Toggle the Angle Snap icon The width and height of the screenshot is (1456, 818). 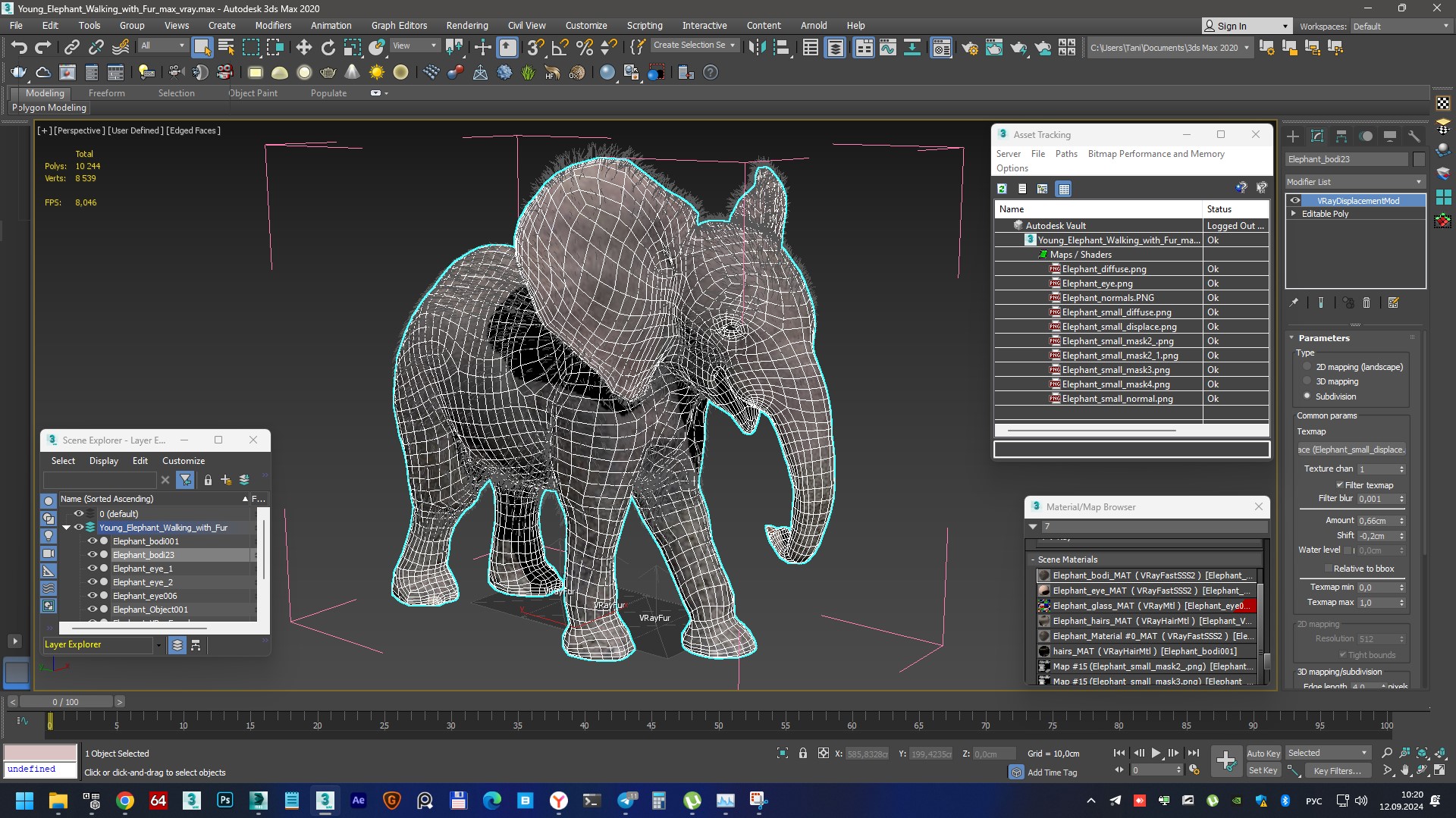click(x=560, y=48)
